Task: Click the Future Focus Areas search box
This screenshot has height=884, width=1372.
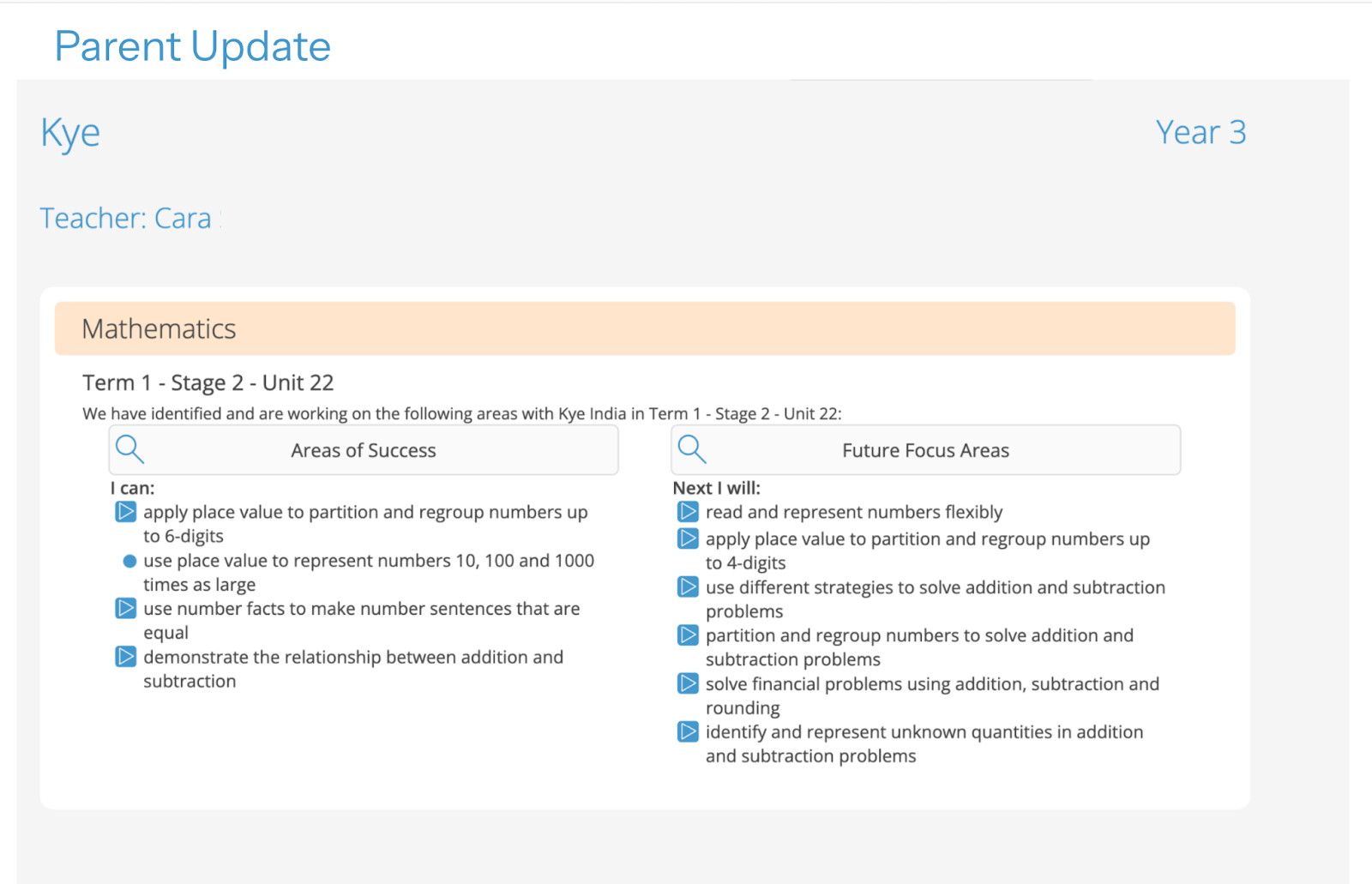Action: coord(925,450)
